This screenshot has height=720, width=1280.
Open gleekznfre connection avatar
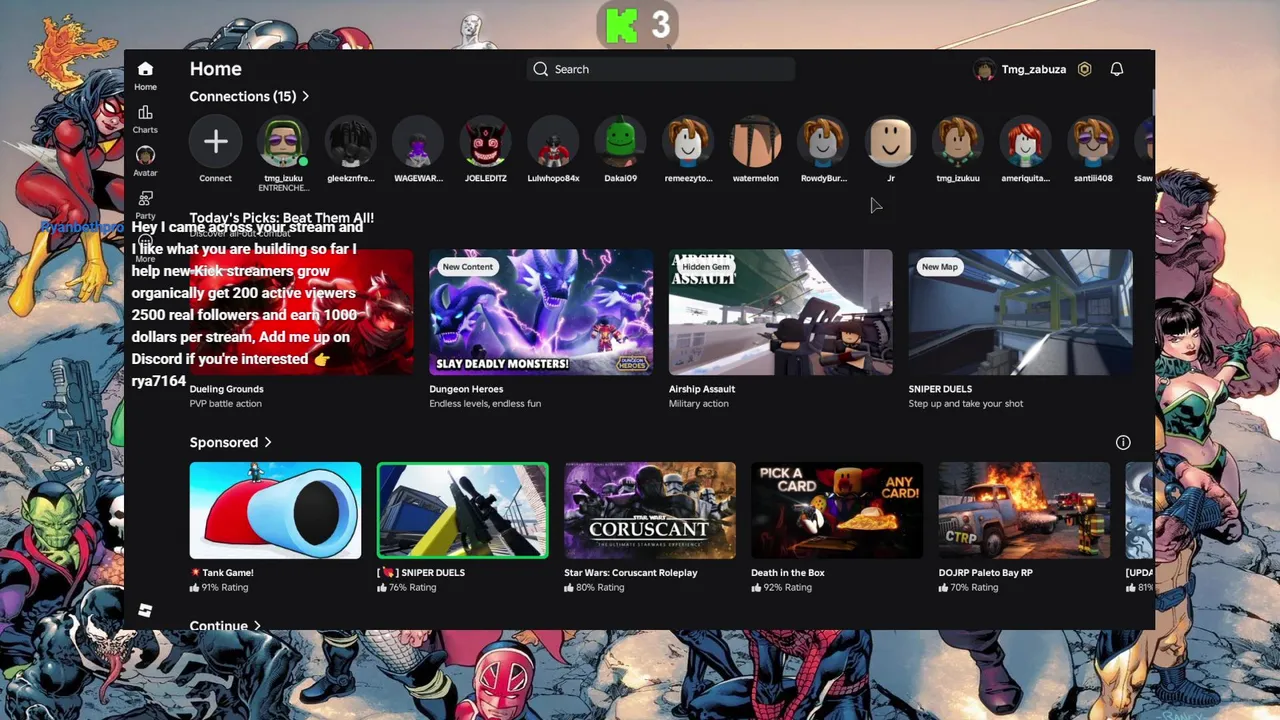click(x=350, y=142)
